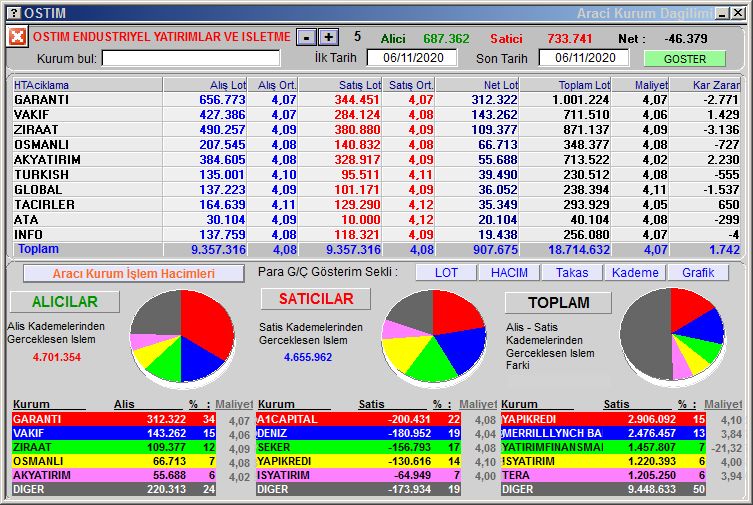Open the Takas tab
This screenshot has height=505, width=753.
pyautogui.click(x=571, y=273)
